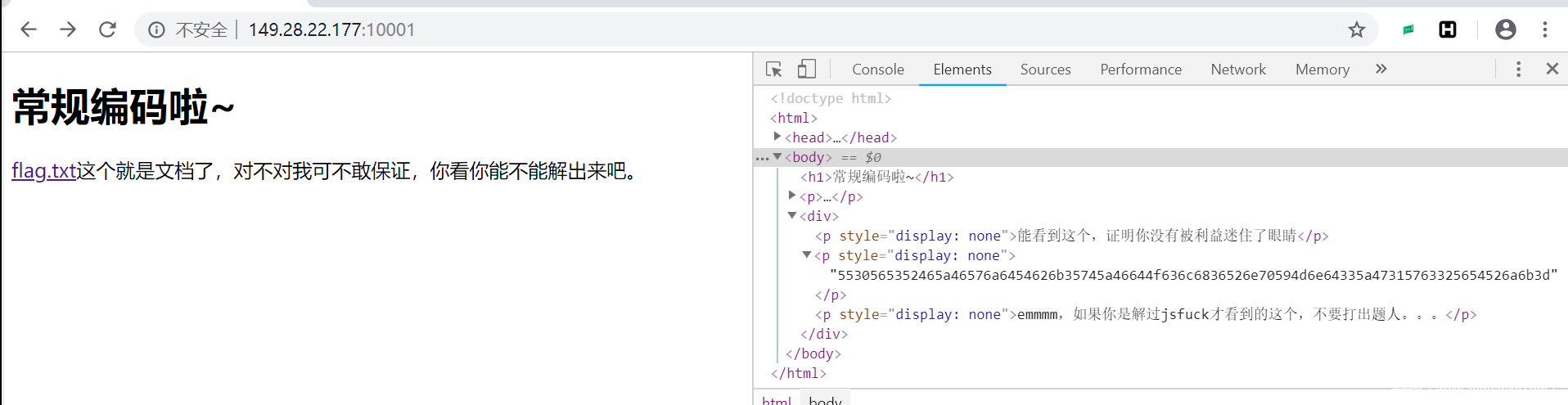Show more DevTools tabs with the chevron

pos(1381,70)
